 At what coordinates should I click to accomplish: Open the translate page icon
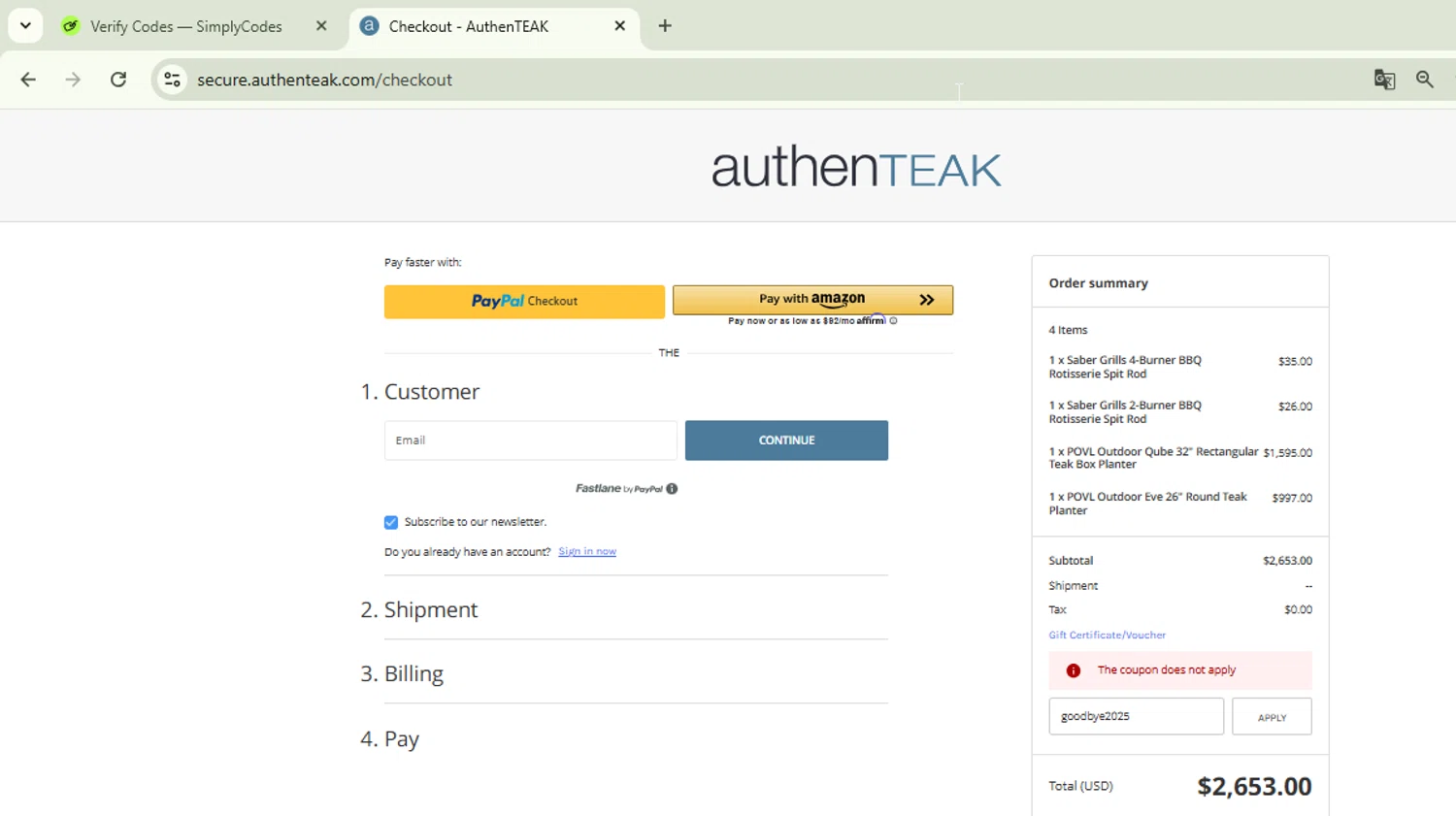1384,80
